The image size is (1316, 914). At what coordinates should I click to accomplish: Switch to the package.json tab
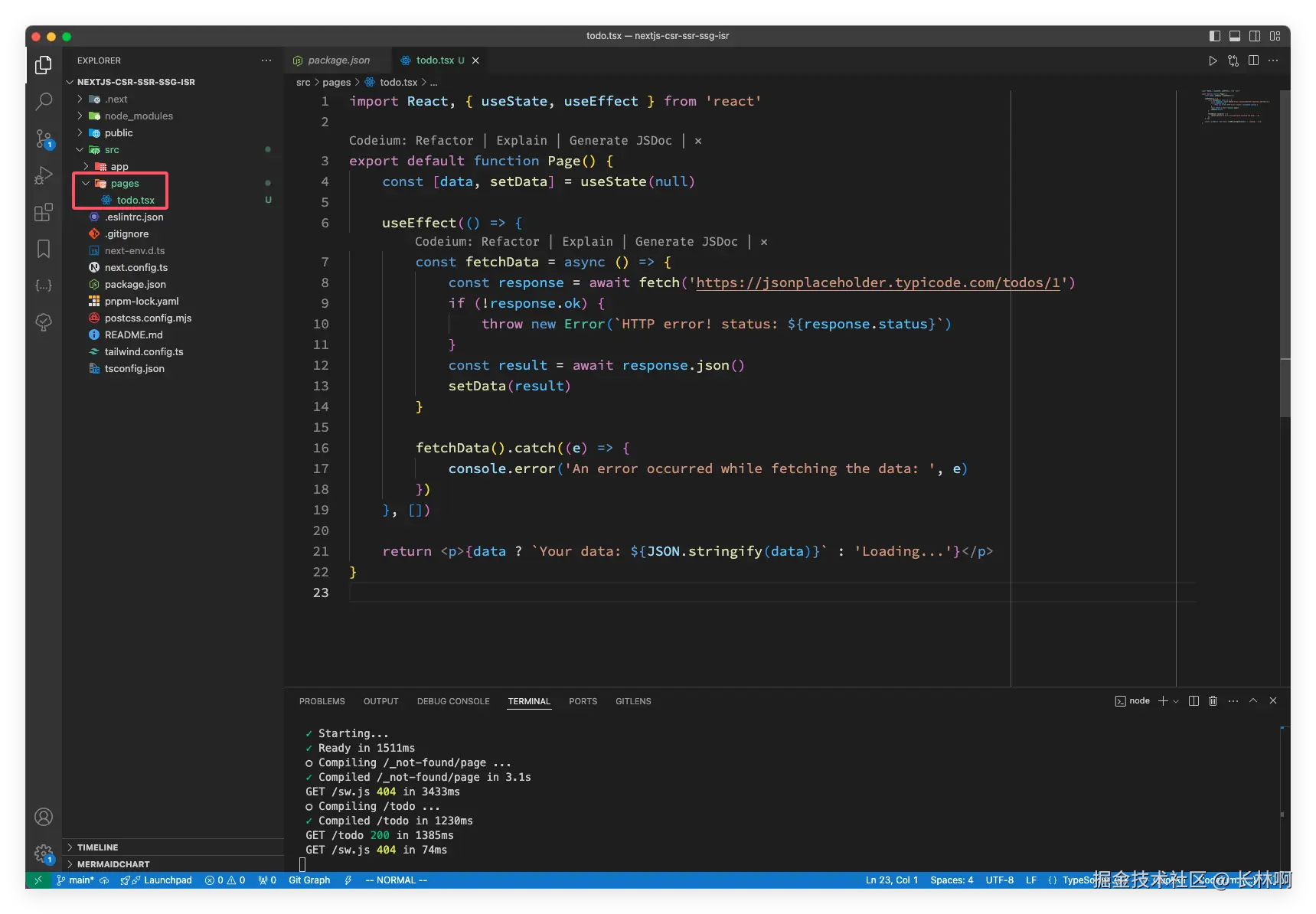(338, 60)
